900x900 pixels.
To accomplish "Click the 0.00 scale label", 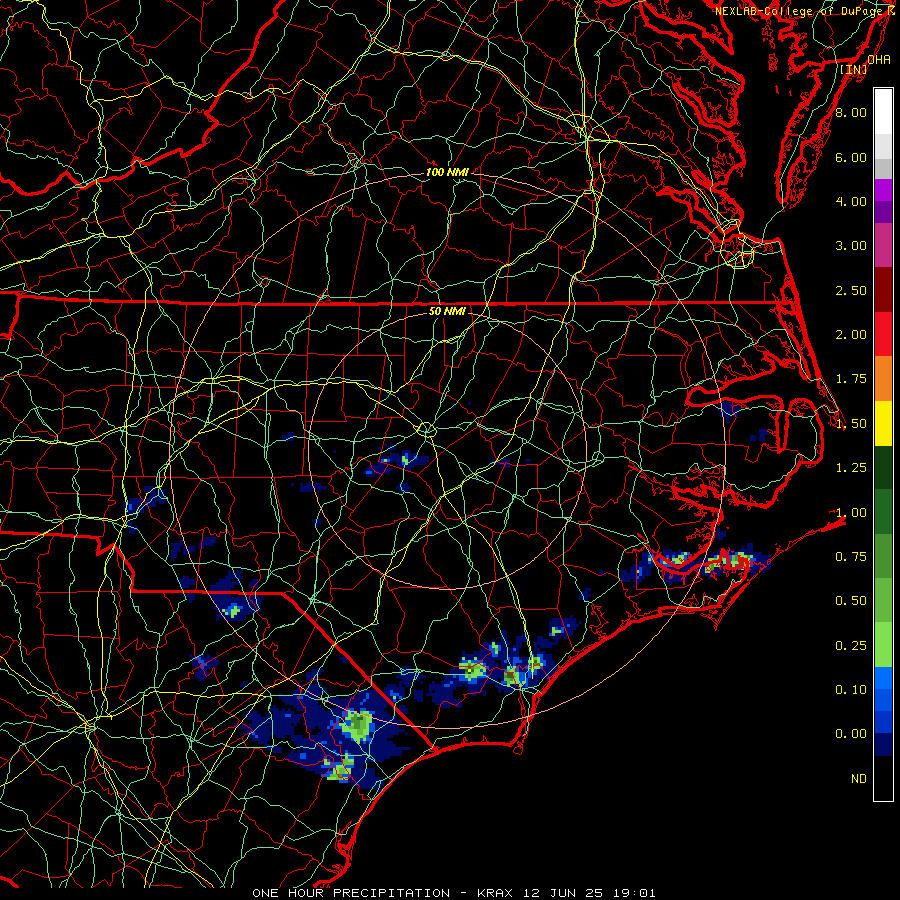I will [851, 734].
